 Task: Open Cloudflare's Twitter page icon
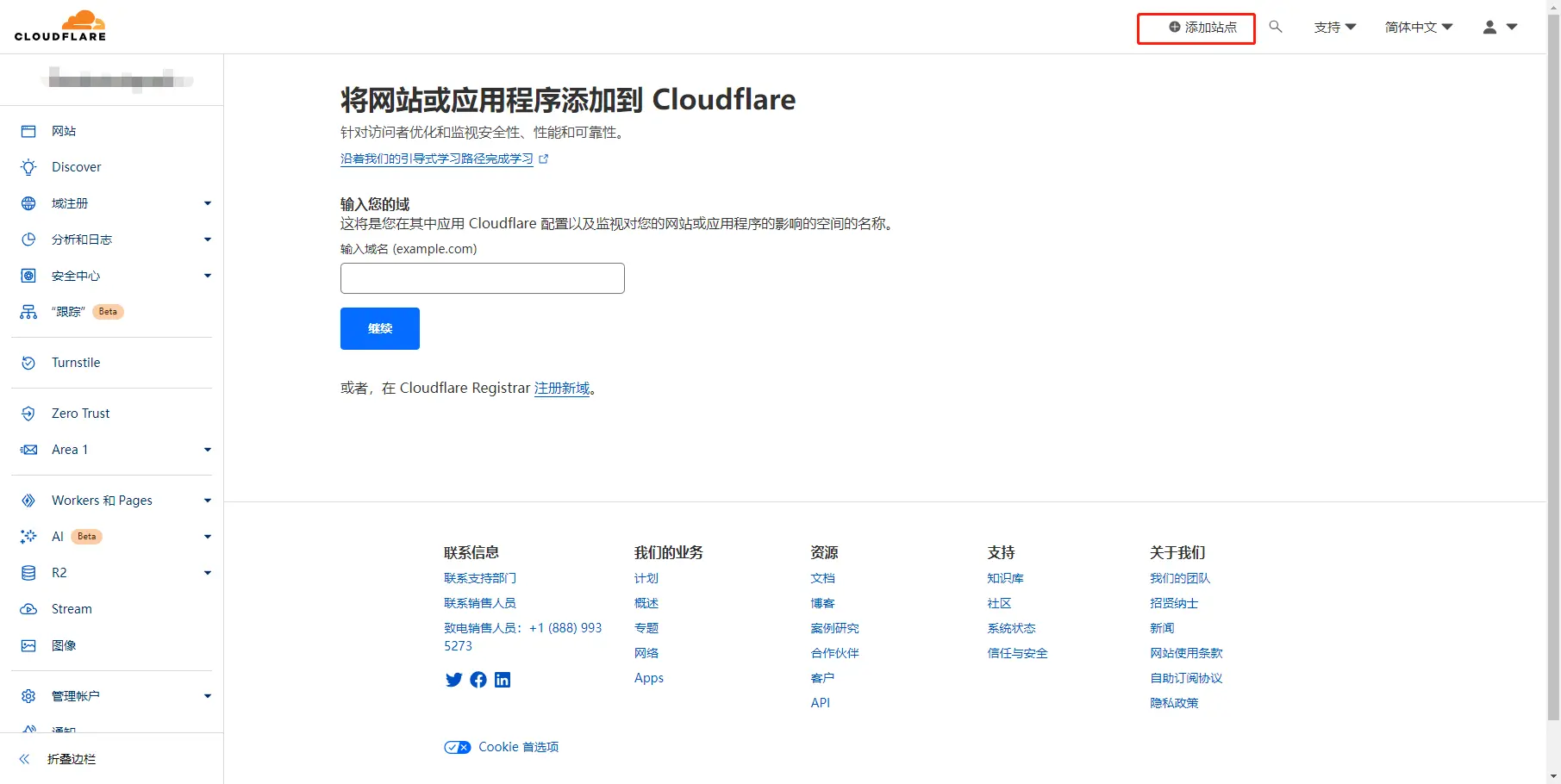[x=454, y=680]
